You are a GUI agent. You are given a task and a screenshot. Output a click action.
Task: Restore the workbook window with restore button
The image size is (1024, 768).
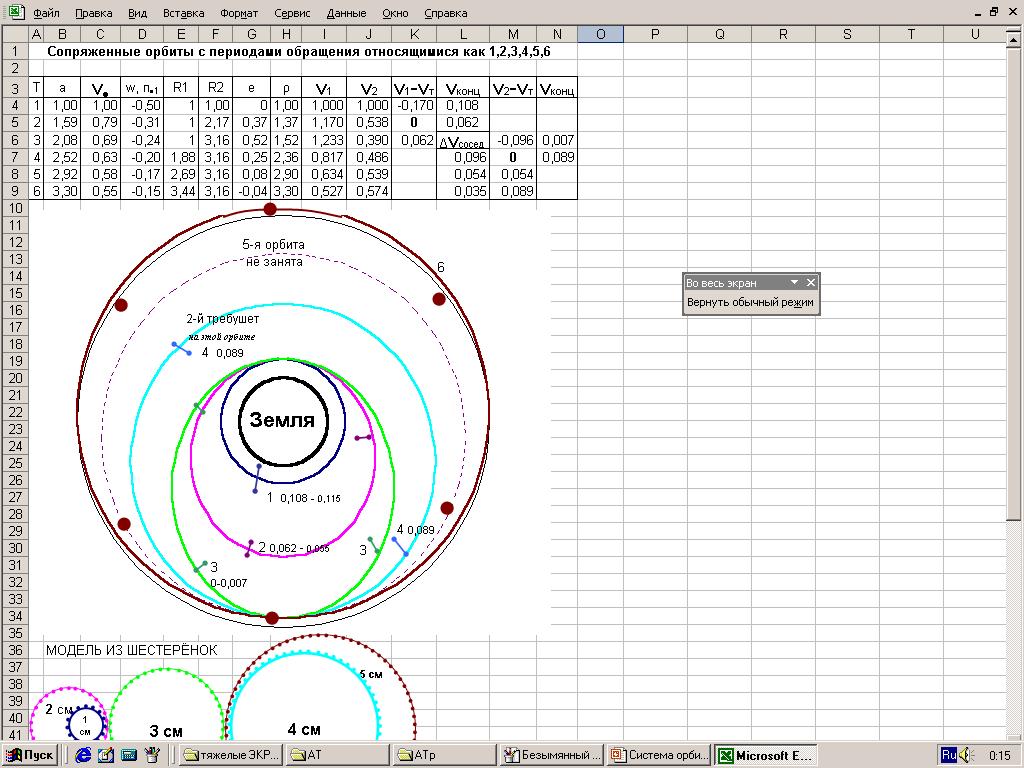994,13
